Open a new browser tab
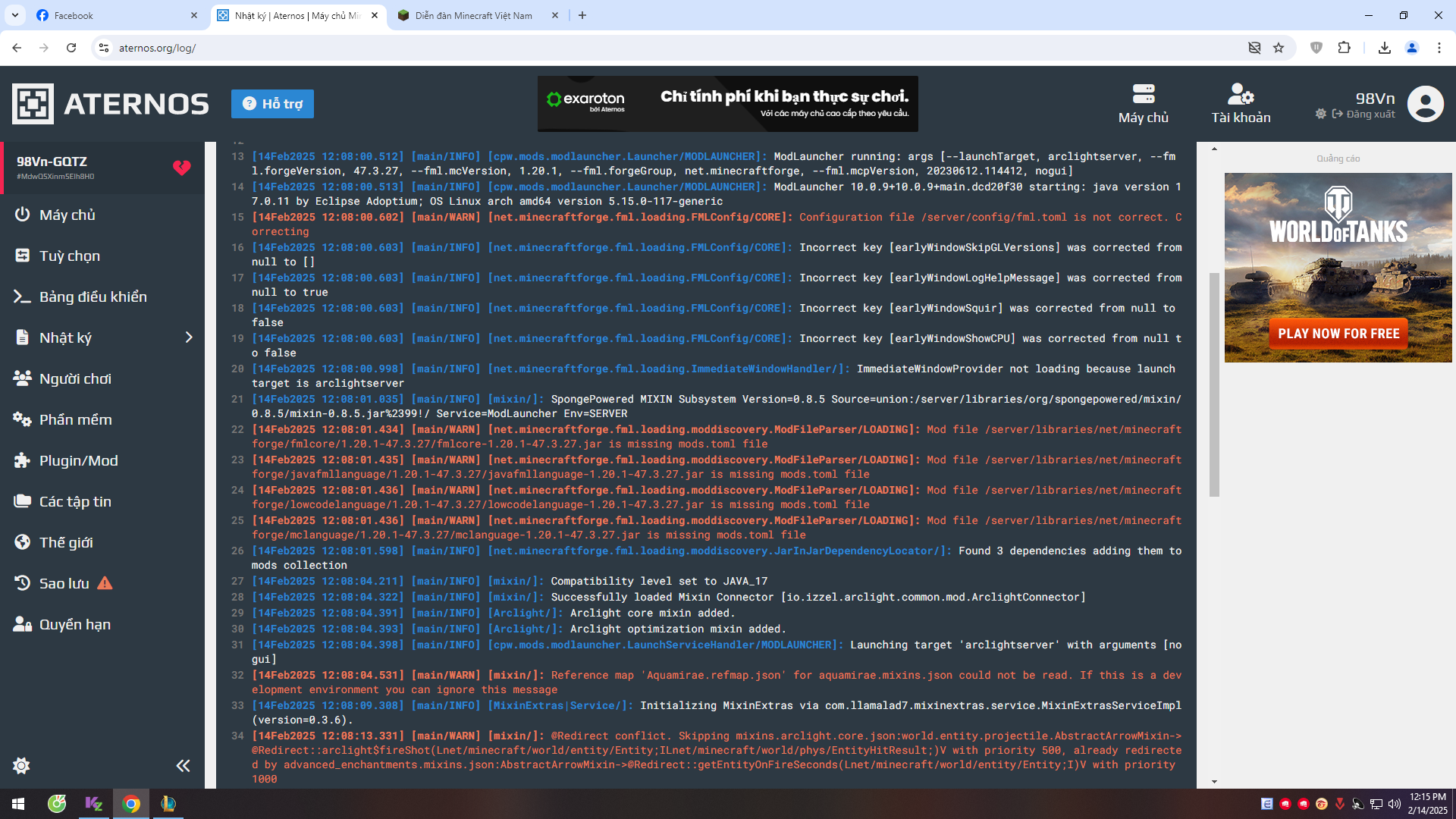The width and height of the screenshot is (1456, 819). [x=582, y=15]
